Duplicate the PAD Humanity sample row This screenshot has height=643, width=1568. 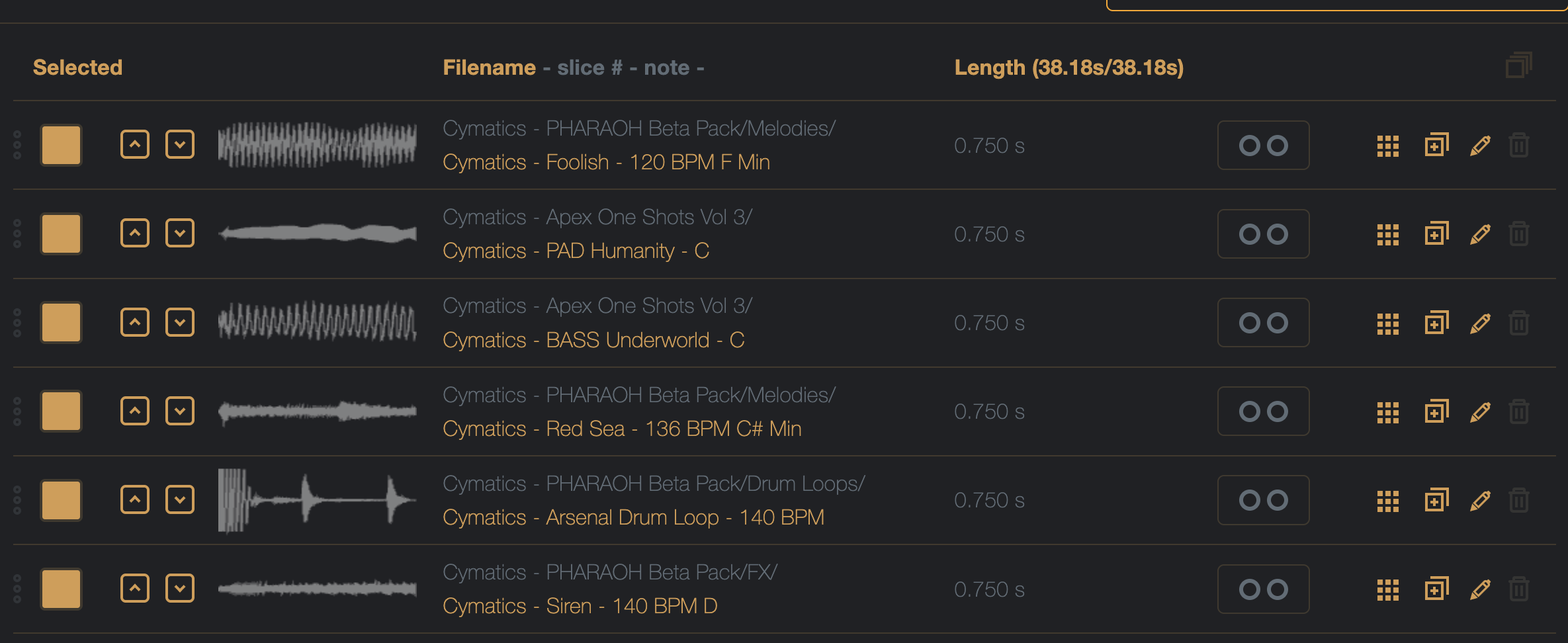click(1436, 234)
